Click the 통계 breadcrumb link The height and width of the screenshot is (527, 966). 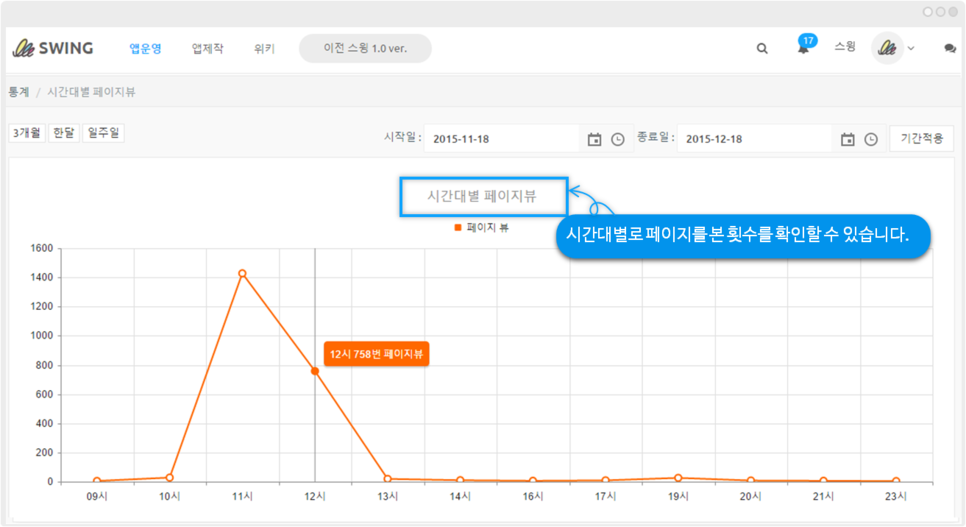pyautogui.click(x=18, y=92)
